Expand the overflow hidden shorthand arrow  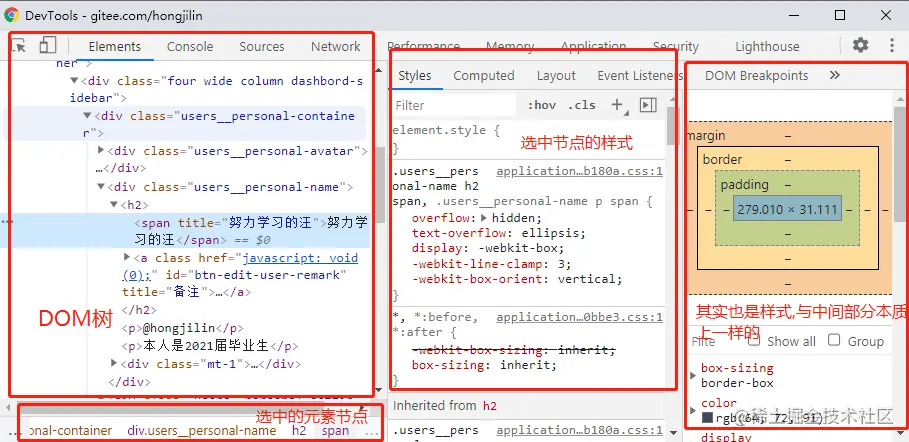pyautogui.click(x=485, y=218)
